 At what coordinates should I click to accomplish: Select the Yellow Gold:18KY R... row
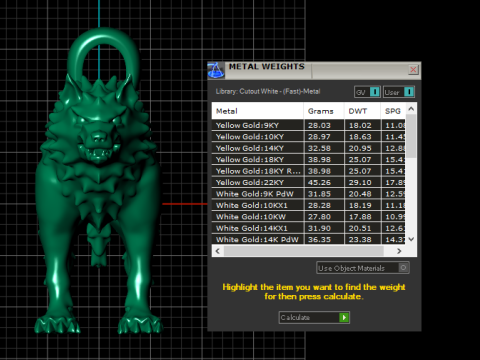[x=308, y=171]
